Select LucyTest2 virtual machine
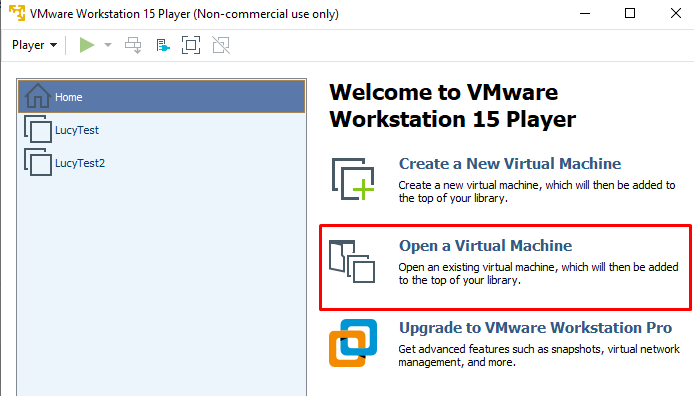 coord(162,163)
